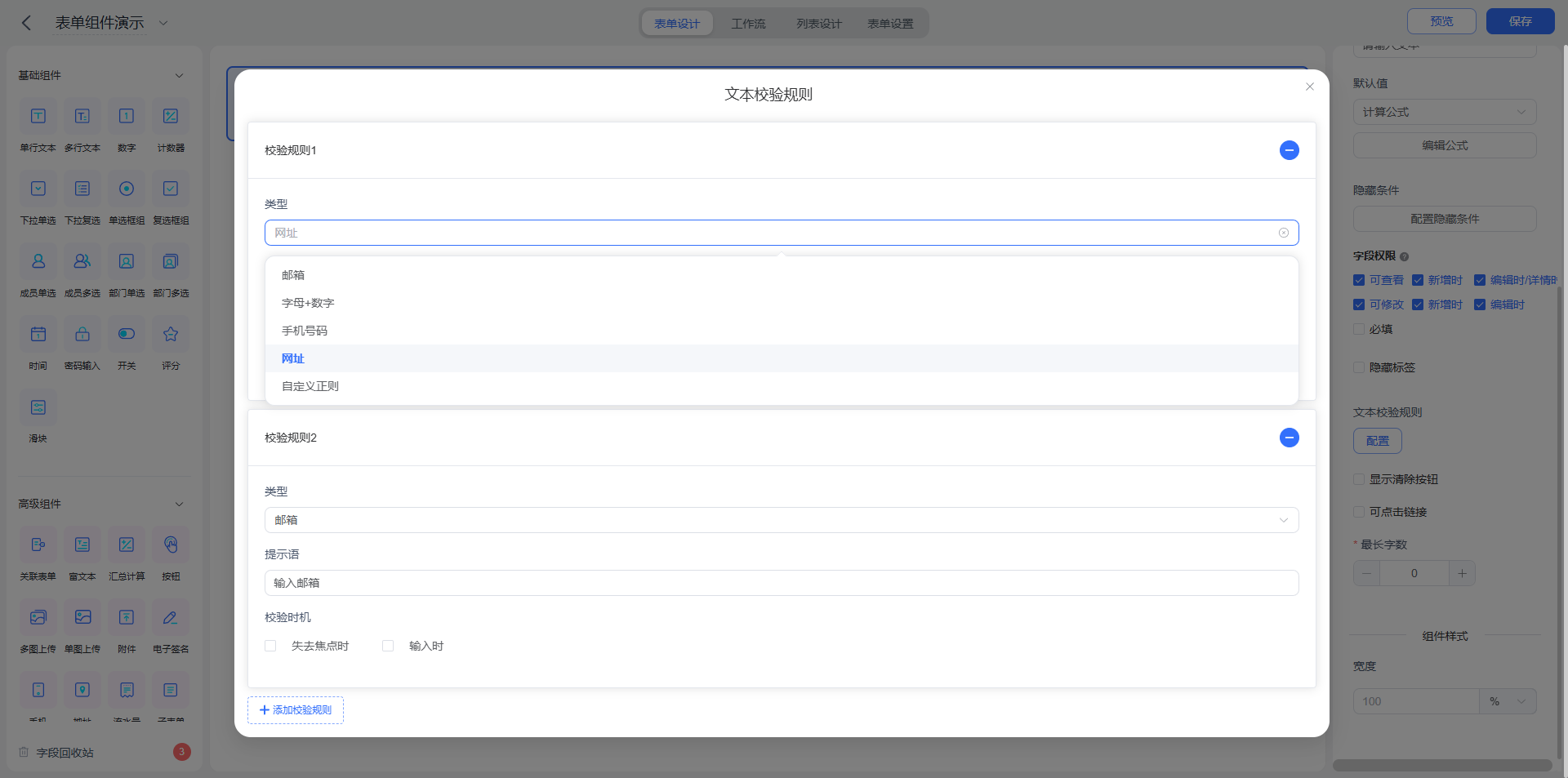
Task: Open the 计算公式 default value dropdown
Action: [x=1445, y=112]
